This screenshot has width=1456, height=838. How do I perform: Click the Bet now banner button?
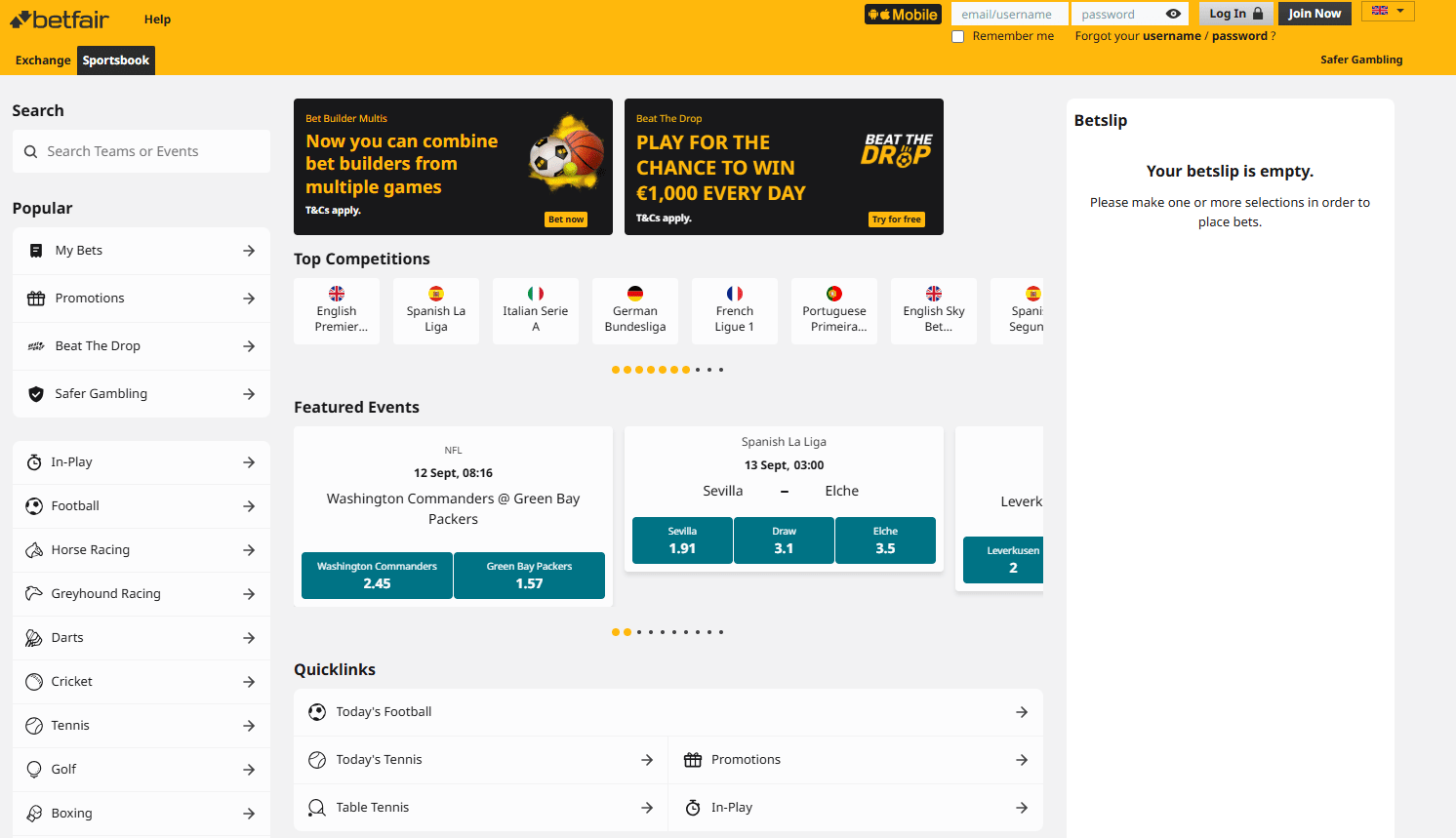click(566, 219)
